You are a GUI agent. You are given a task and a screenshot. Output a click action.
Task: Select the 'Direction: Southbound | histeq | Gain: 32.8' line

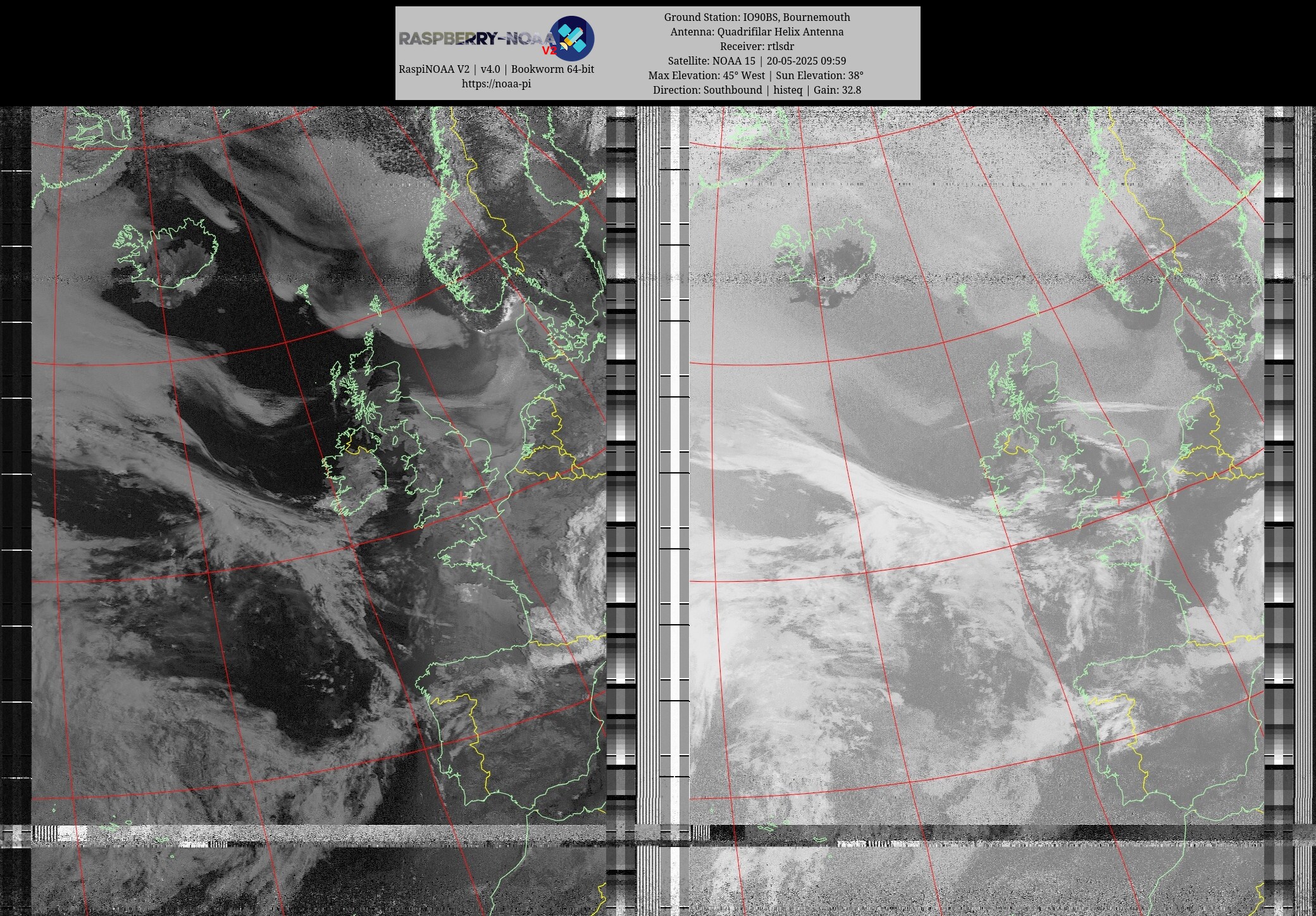pos(757,90)
